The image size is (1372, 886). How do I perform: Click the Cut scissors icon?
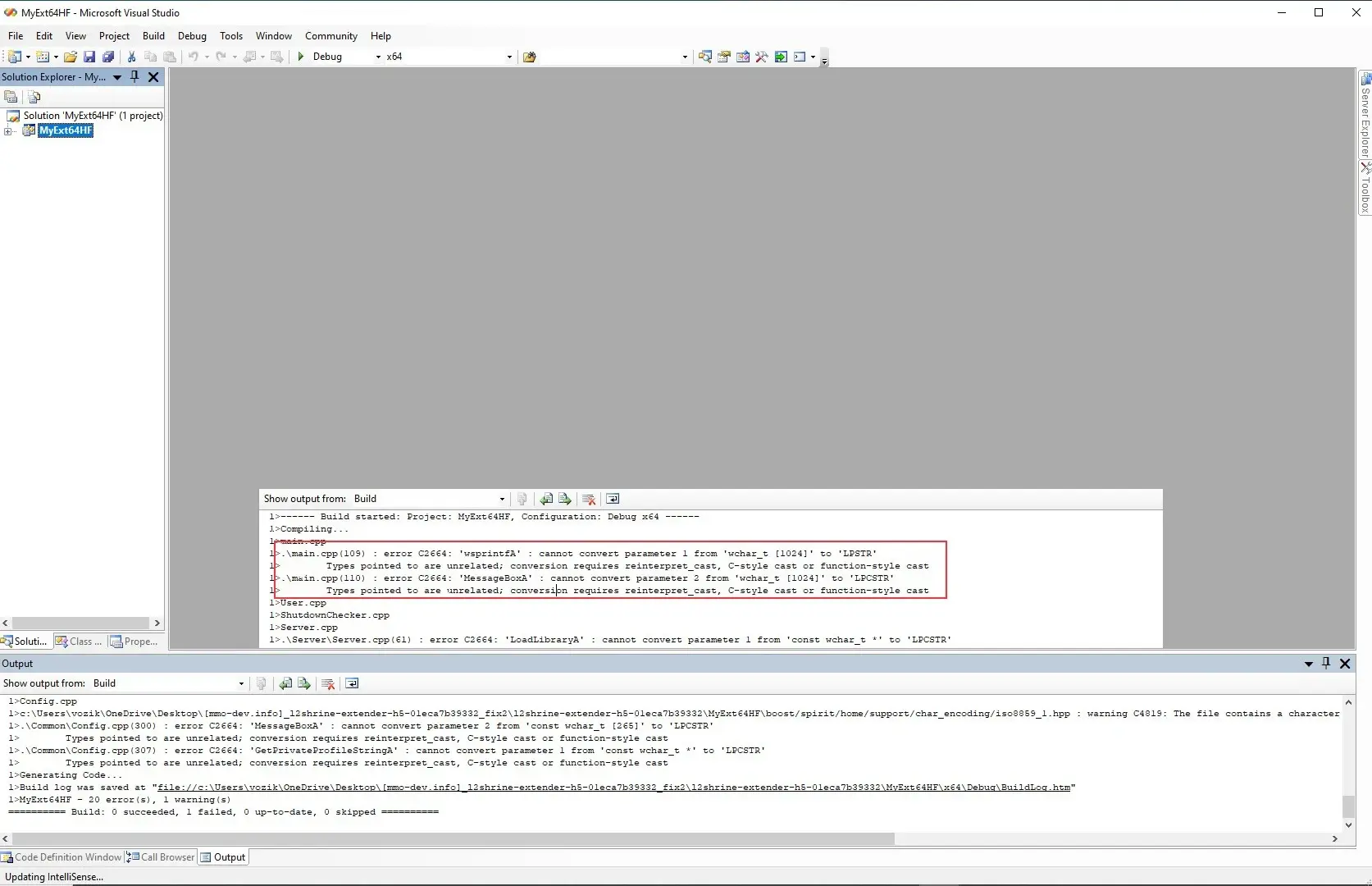click(x=131, y=57)
